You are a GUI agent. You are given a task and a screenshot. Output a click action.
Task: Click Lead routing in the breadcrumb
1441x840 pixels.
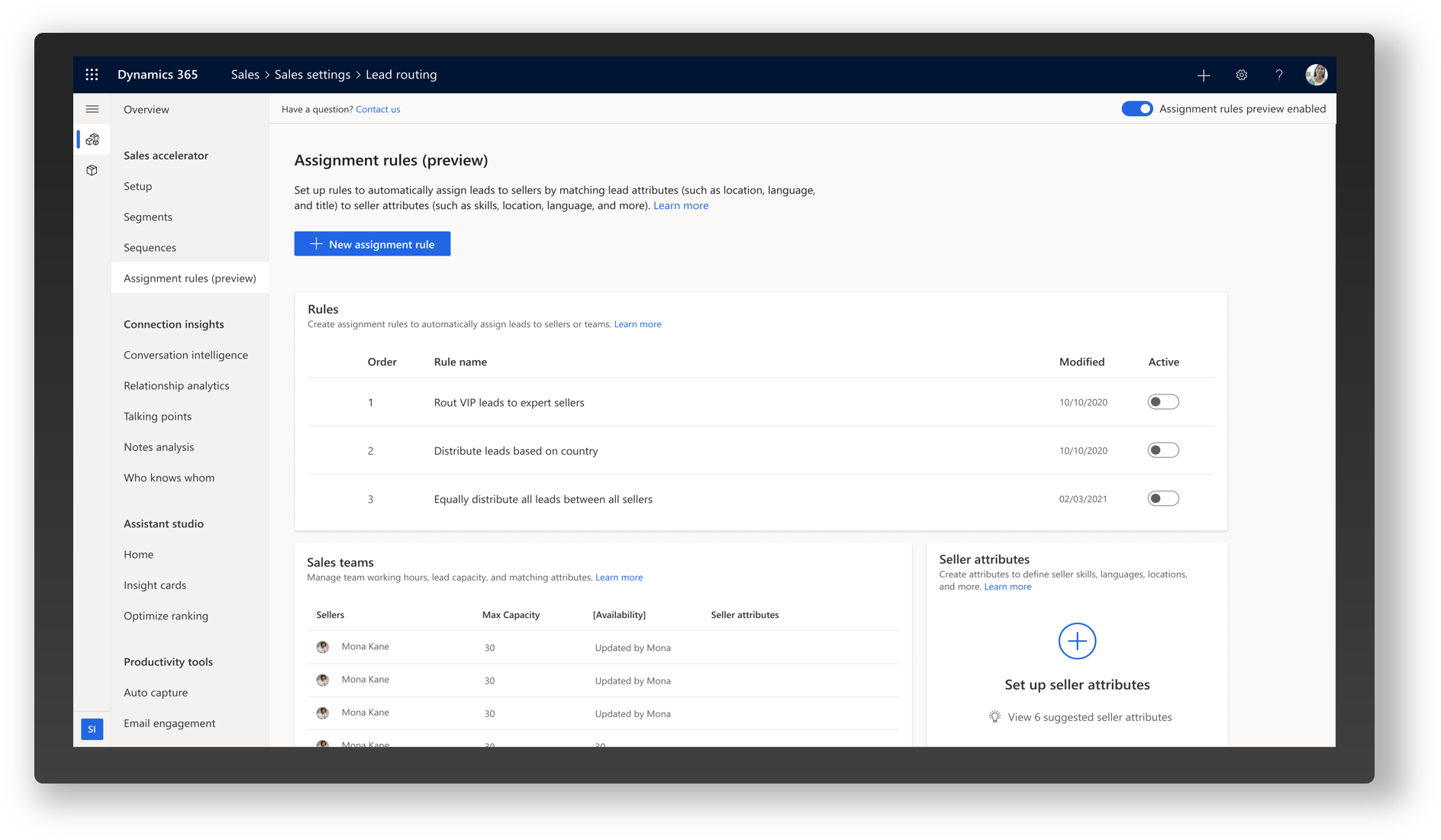401,75
